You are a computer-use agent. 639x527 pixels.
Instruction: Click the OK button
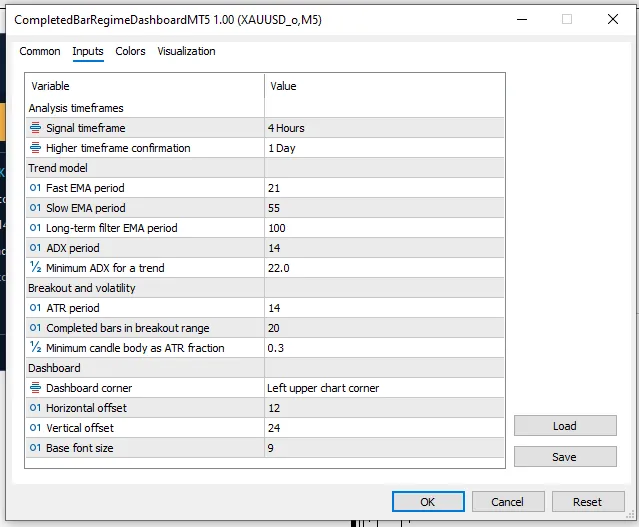point(428,502)
